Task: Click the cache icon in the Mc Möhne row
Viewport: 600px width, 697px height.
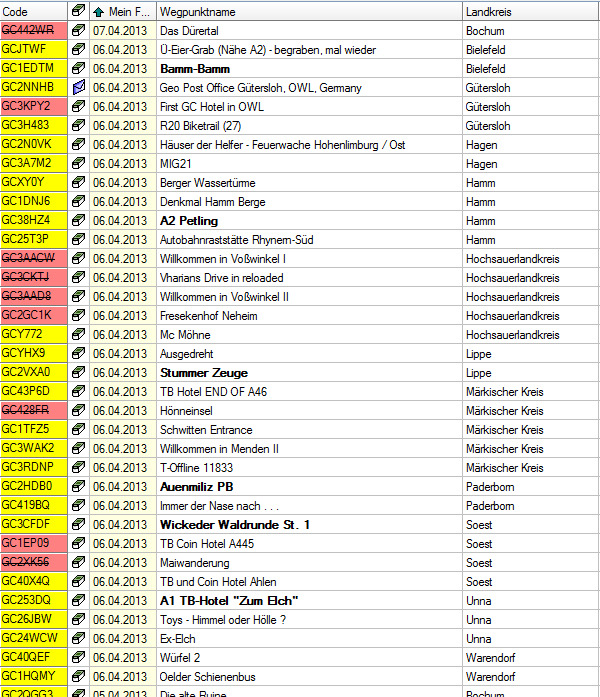Action: click(x=79, y=334)
